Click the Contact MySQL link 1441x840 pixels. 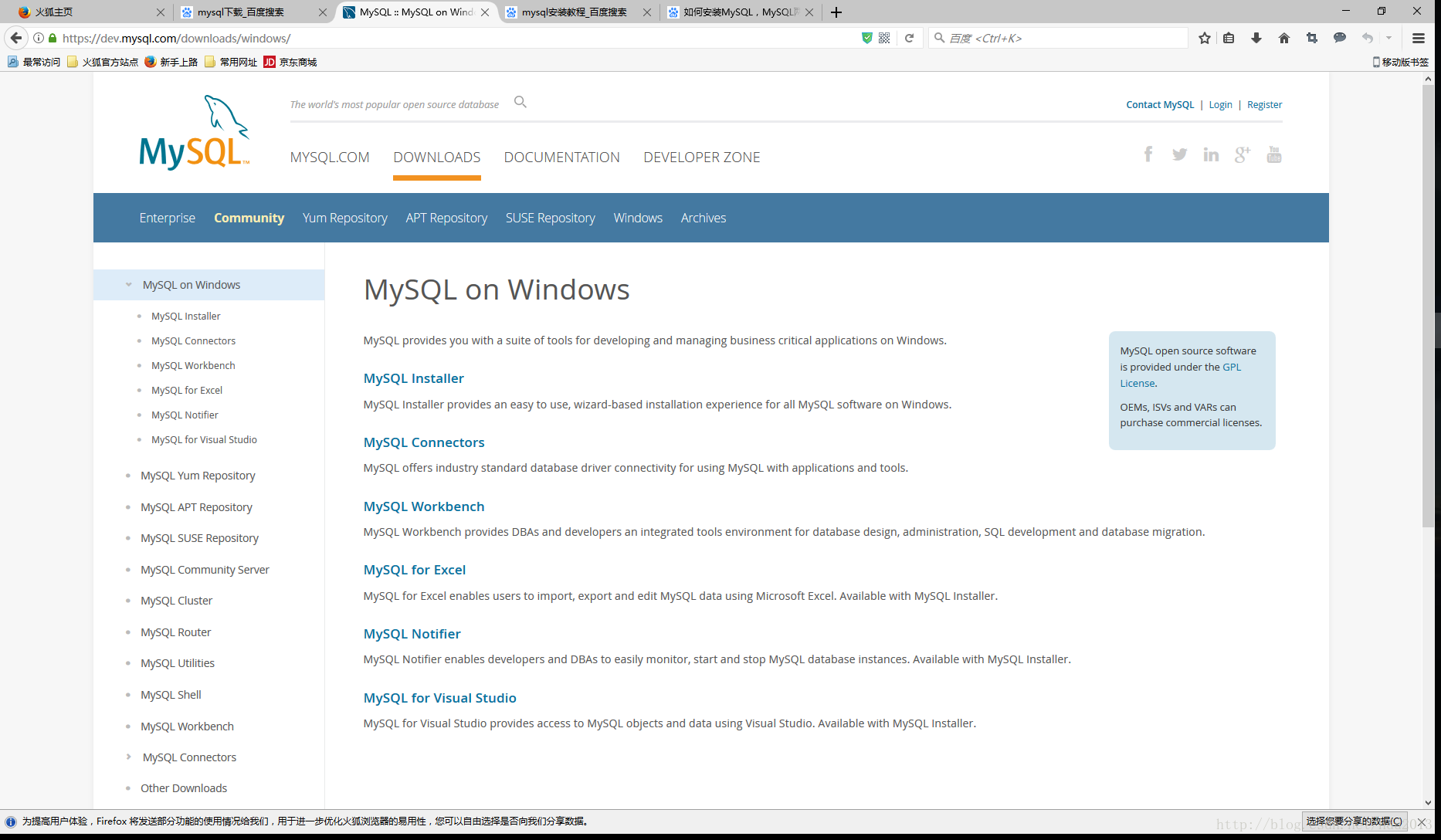point(1160,105)
